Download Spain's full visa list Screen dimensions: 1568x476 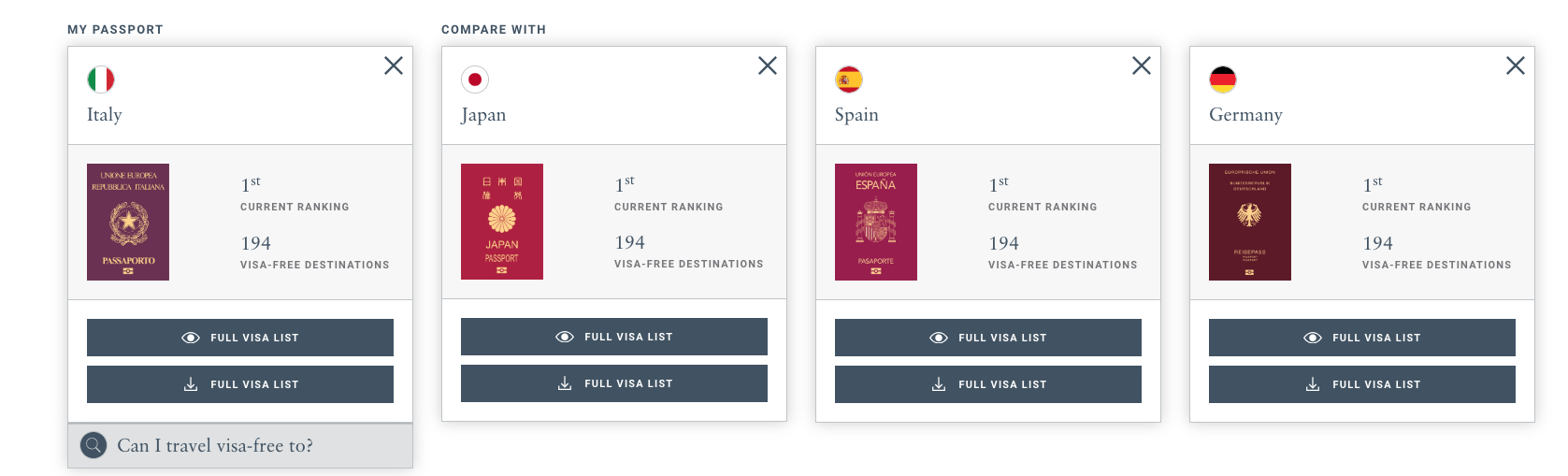pos(988,384)
